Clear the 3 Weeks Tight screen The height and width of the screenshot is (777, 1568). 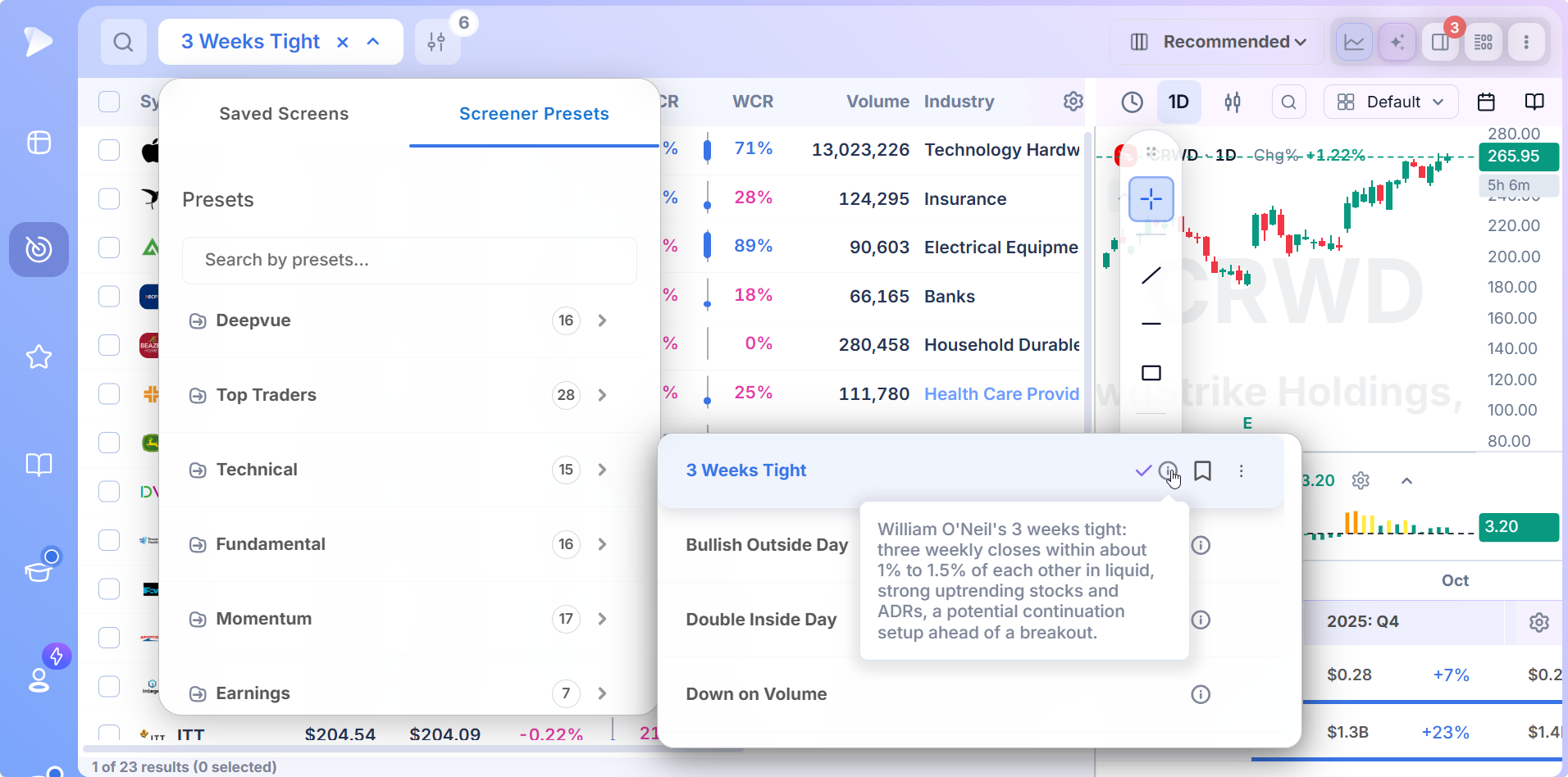(343, 42)
